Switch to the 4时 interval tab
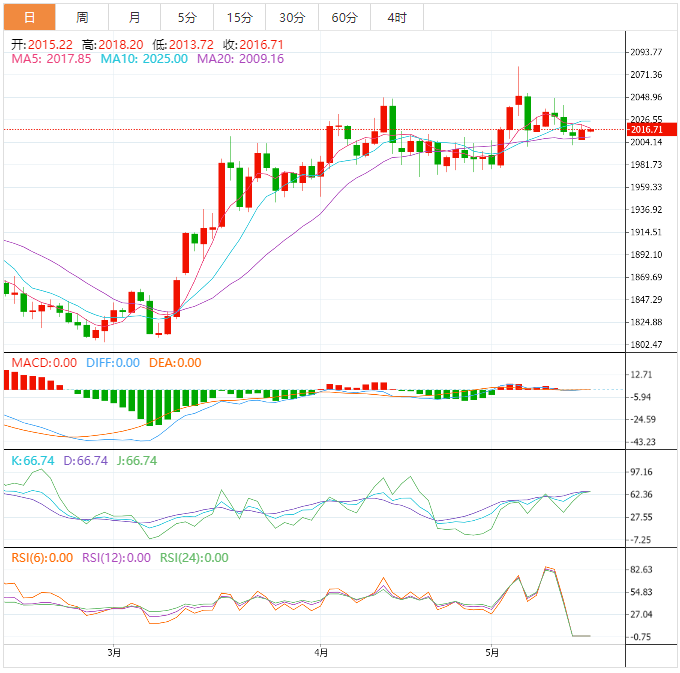The height and width of the screenshot is (673, 680). (396, 17)
